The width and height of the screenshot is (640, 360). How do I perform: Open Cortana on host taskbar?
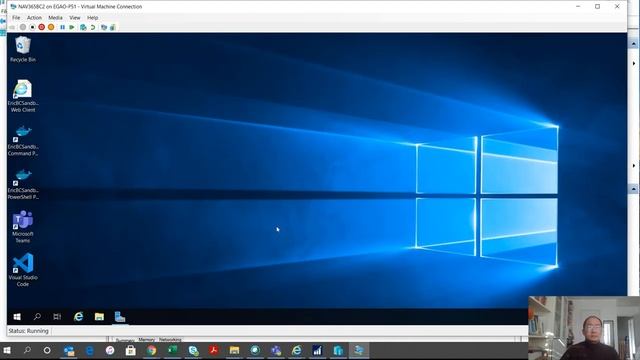pyautogui.click(x=47, y=350)
